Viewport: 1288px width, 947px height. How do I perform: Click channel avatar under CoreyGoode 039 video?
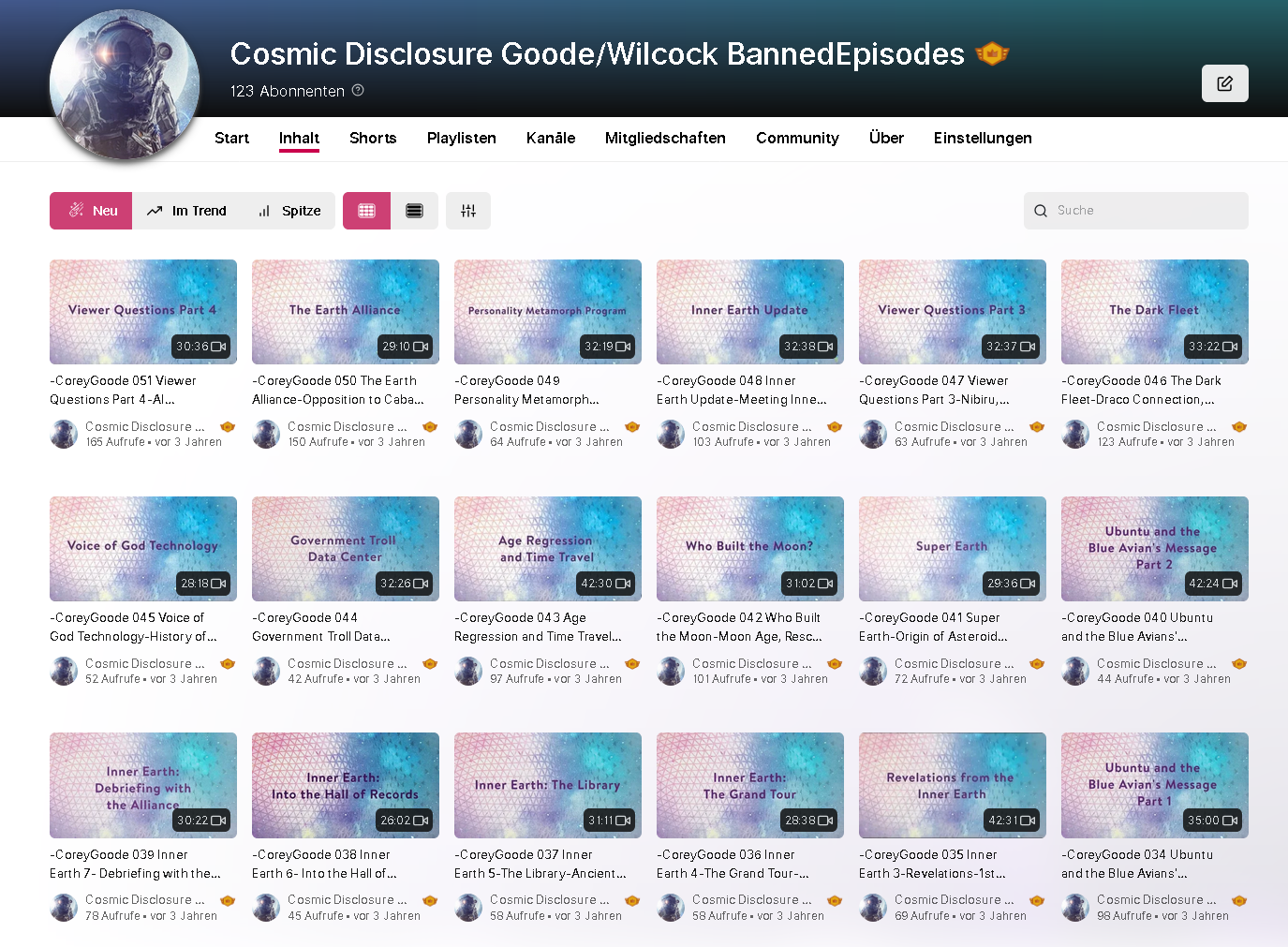(64, 907)
